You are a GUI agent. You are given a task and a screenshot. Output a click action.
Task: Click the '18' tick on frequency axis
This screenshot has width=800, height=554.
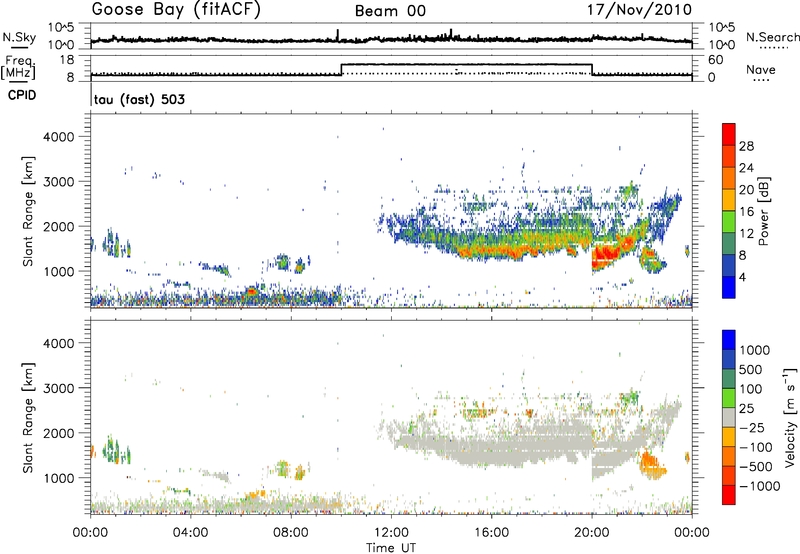(67, 60)
